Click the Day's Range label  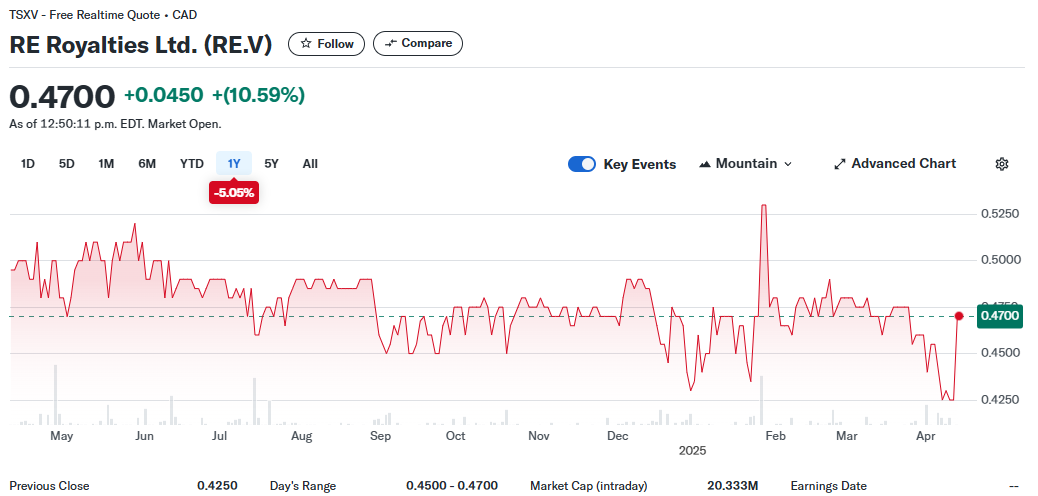pyautogui.click(x=303, y=486)
